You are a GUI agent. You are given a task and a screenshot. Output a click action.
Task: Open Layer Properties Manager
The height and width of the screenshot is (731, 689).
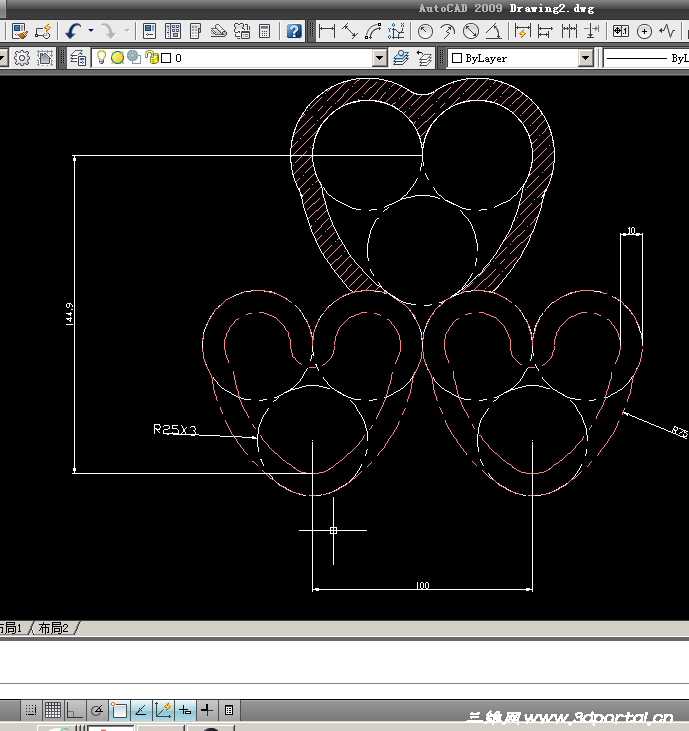(x=78, y=58)
